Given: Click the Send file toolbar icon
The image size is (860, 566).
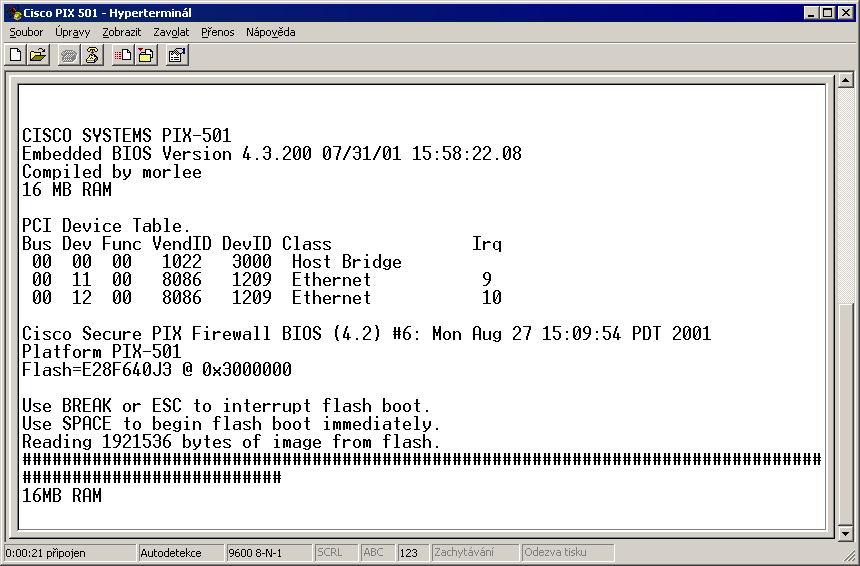Looking at the screenshot, I should (x=123, y=55).
